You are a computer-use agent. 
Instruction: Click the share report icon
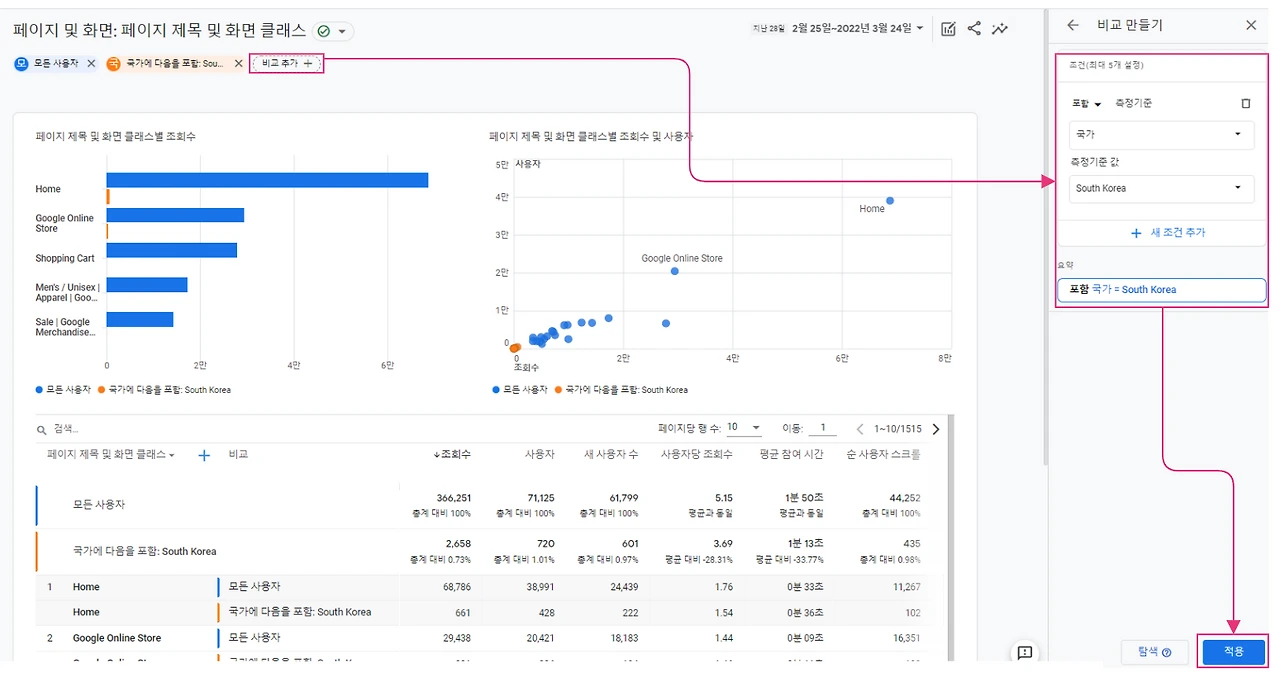(974, 29)
